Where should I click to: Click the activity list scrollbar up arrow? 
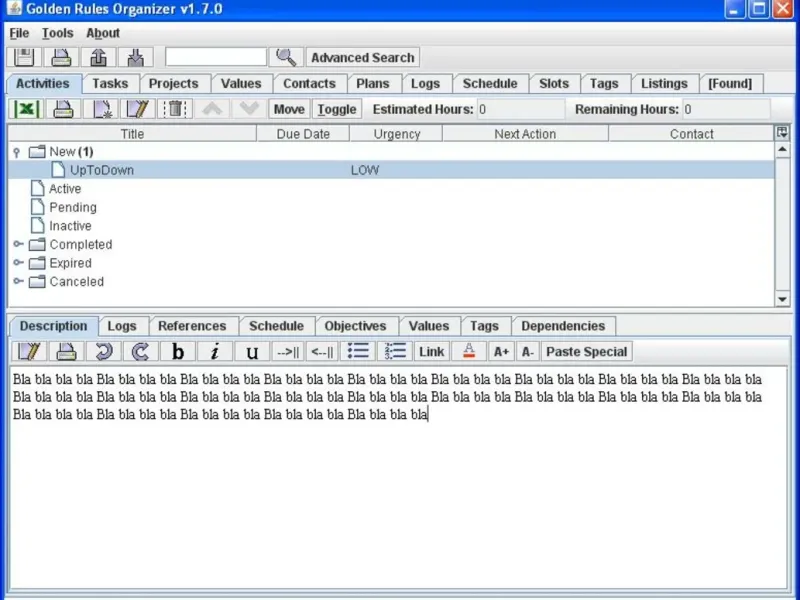[782, 149]
